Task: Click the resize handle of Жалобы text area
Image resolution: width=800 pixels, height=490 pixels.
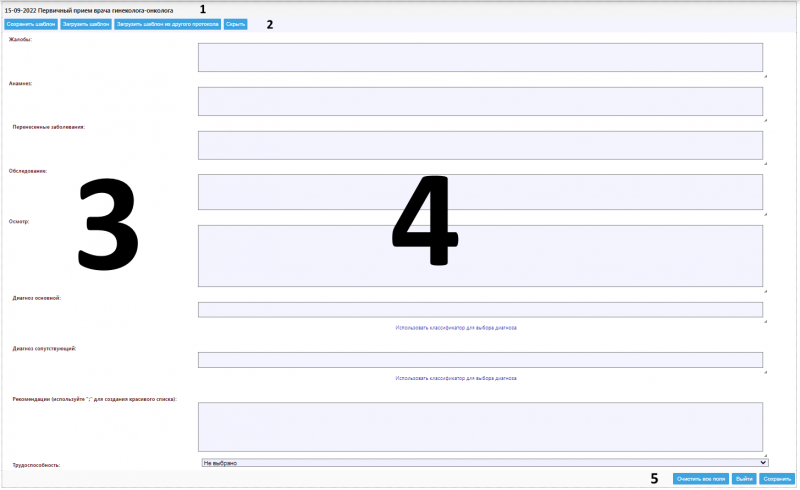Action: click(766, 75)
